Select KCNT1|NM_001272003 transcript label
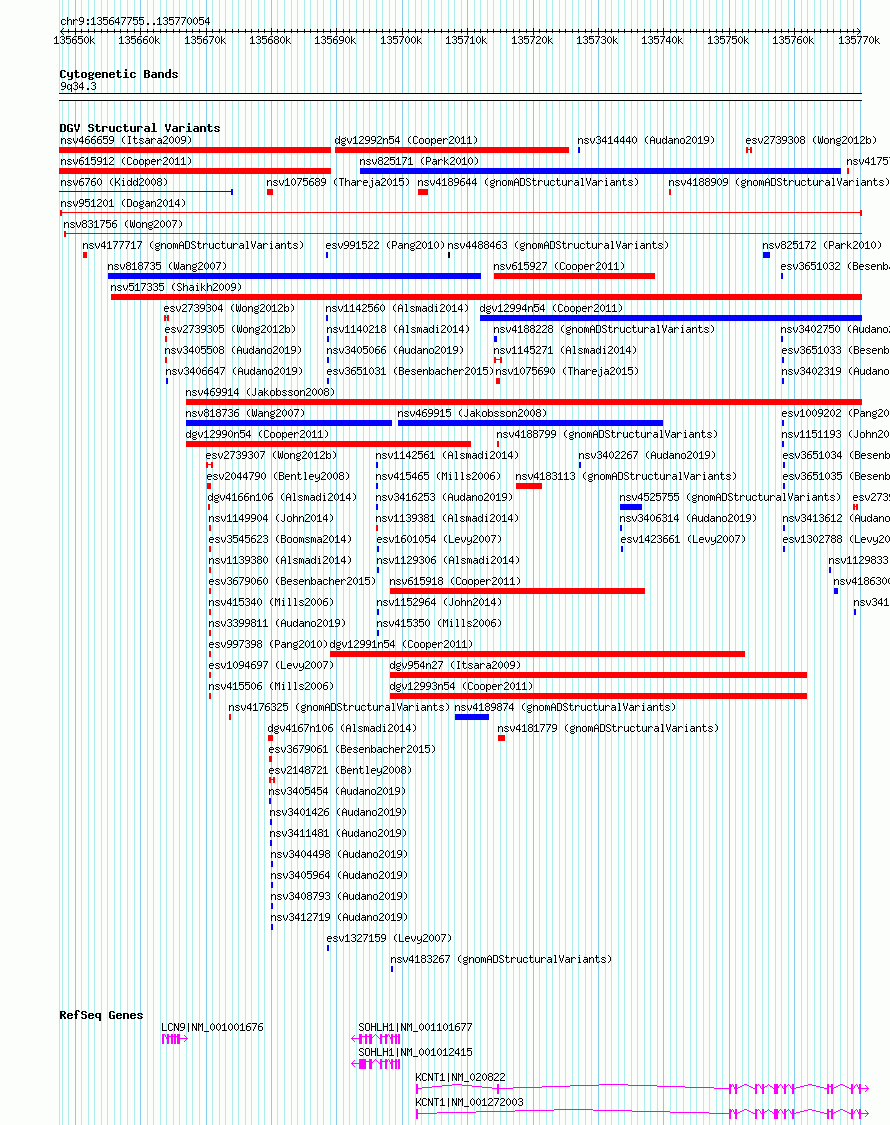This screenshot has width=890, height=1125. click(x=469, y=1103)
